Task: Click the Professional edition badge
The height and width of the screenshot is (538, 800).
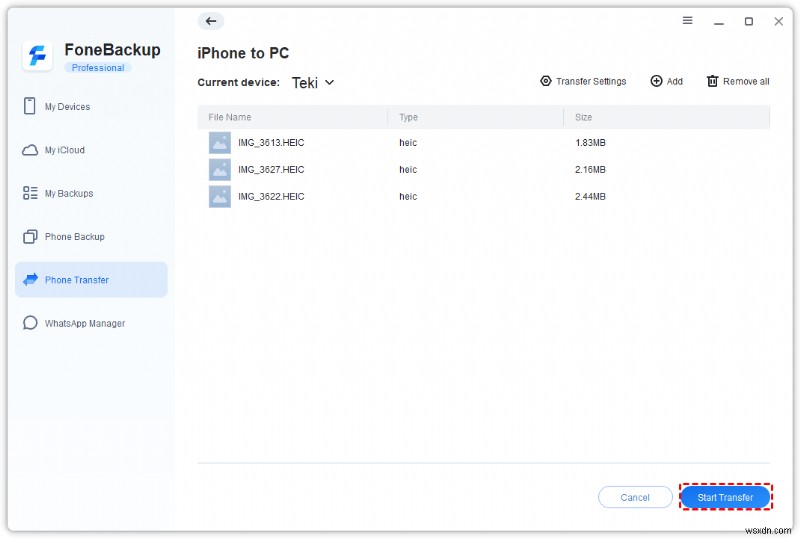Action: 98,67
